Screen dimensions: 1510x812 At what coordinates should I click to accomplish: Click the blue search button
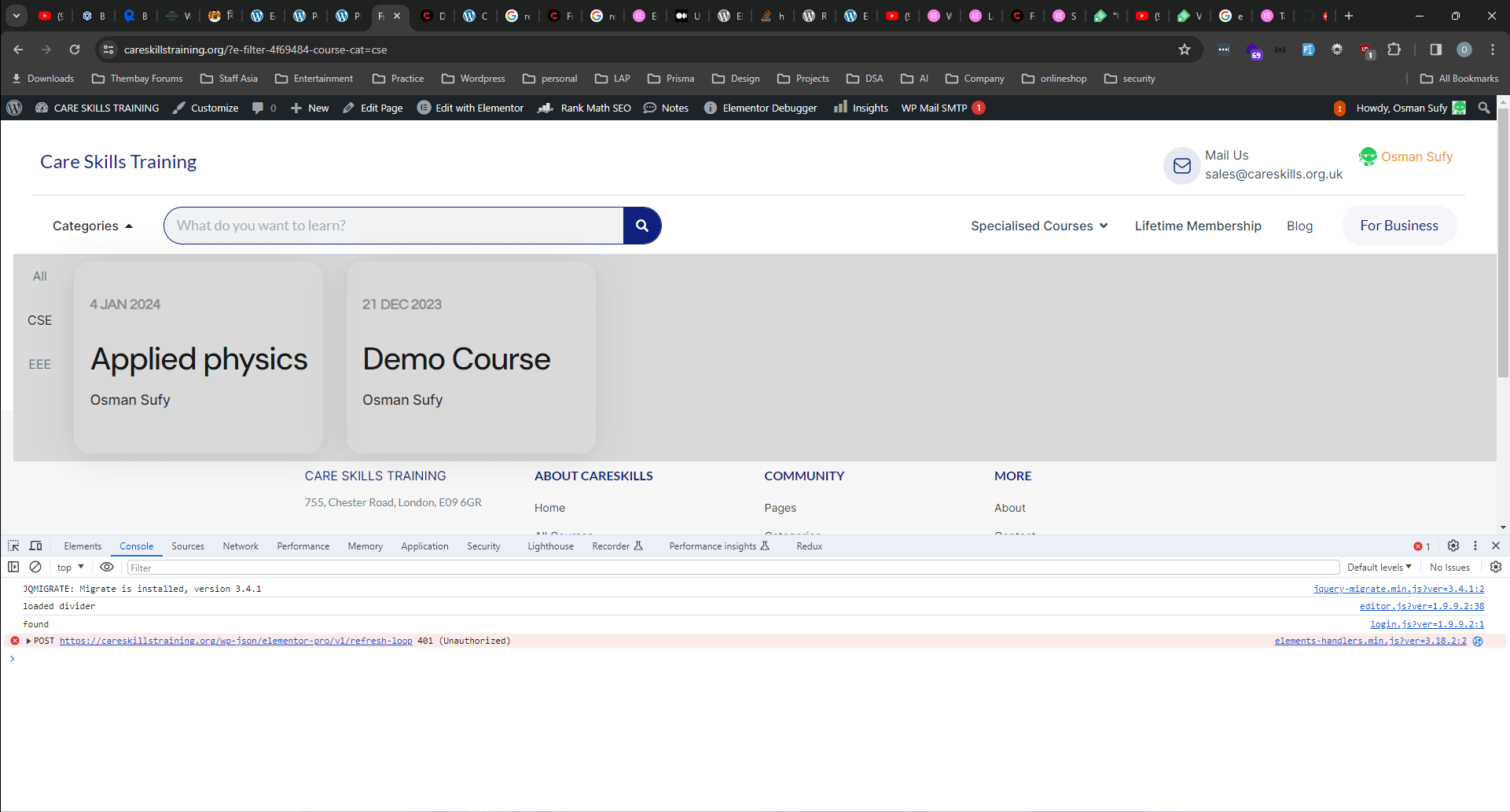pos(642,226)
